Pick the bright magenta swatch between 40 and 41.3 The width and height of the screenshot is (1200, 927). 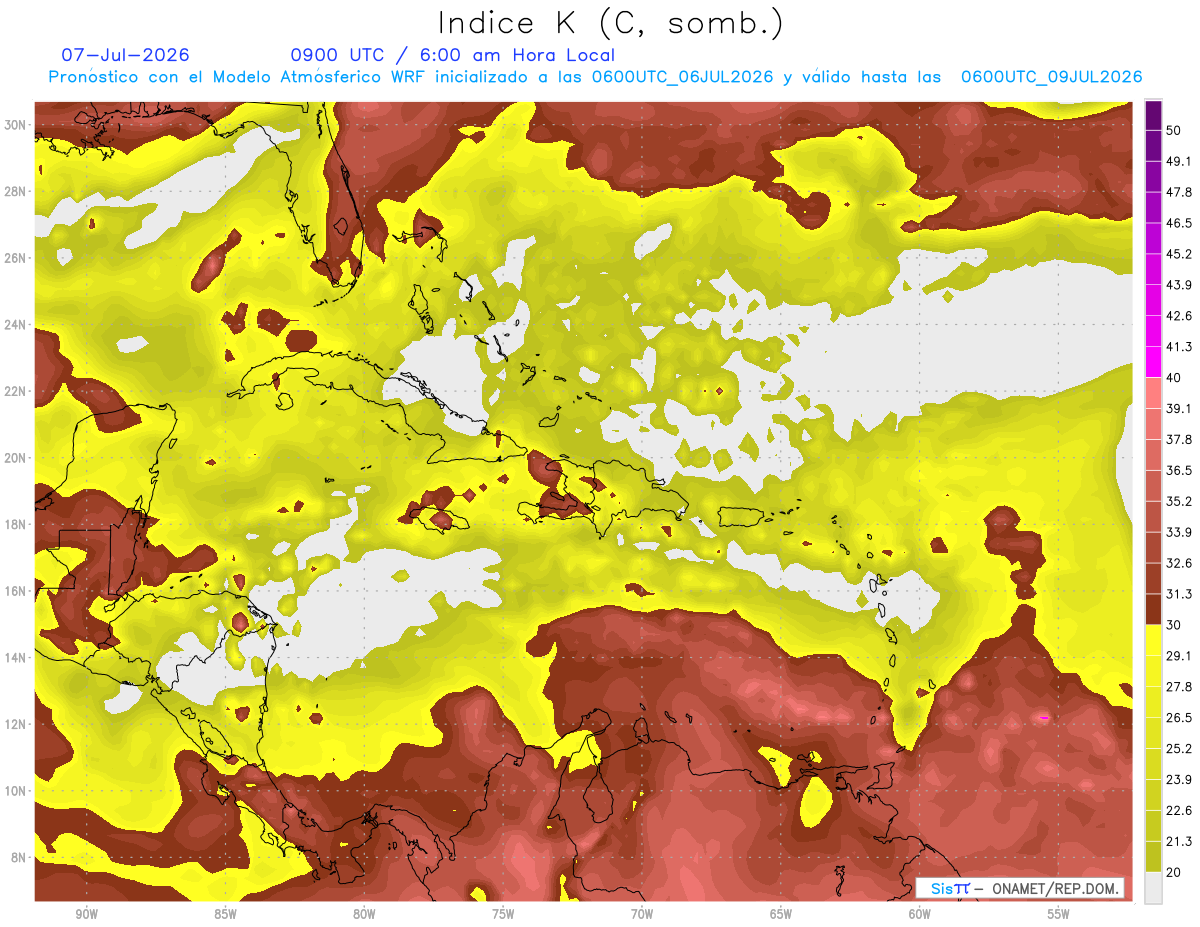coord(1153,361)
